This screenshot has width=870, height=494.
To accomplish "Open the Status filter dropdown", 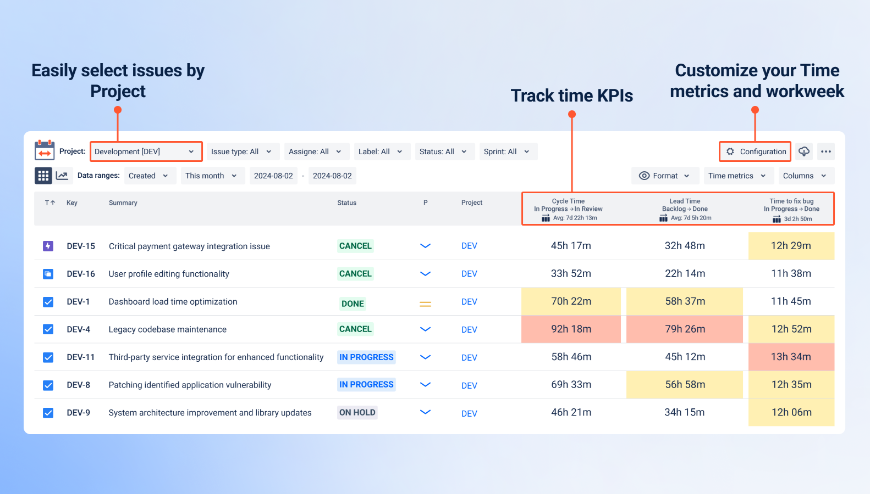I will (444, 152).
